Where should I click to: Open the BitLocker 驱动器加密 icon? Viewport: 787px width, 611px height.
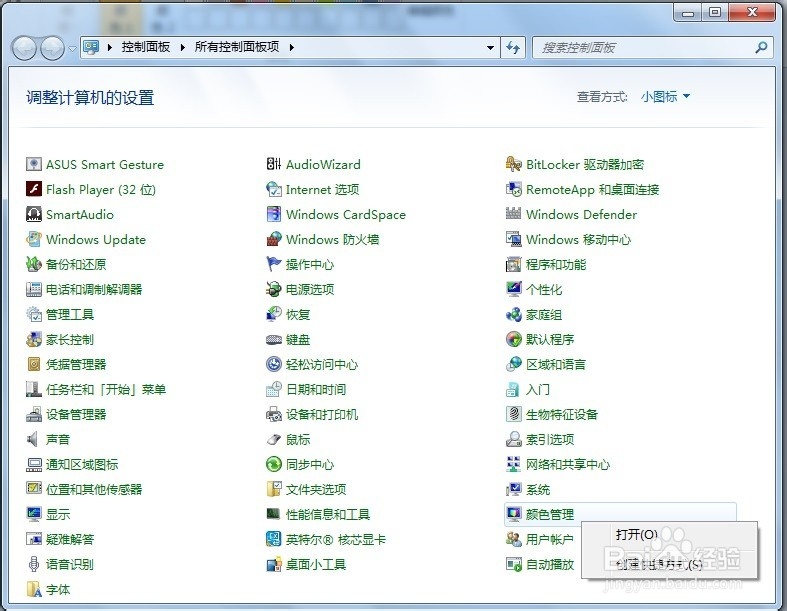(513, 164)
